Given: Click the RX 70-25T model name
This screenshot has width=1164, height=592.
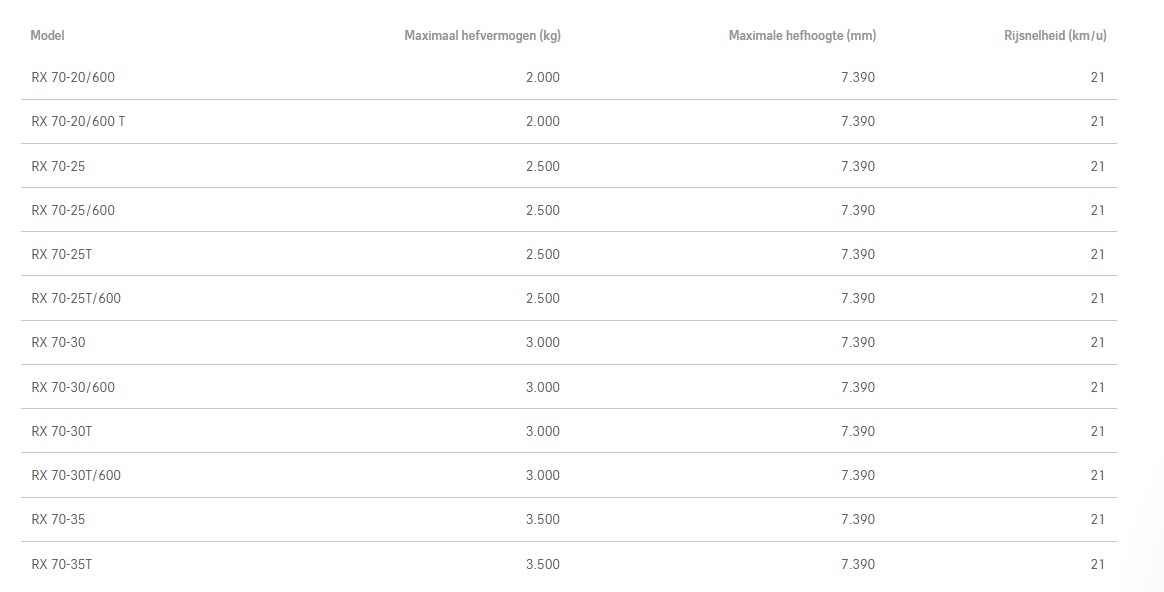Looking at the screenshot, I should pyautogui.click(x=62, y=254).
